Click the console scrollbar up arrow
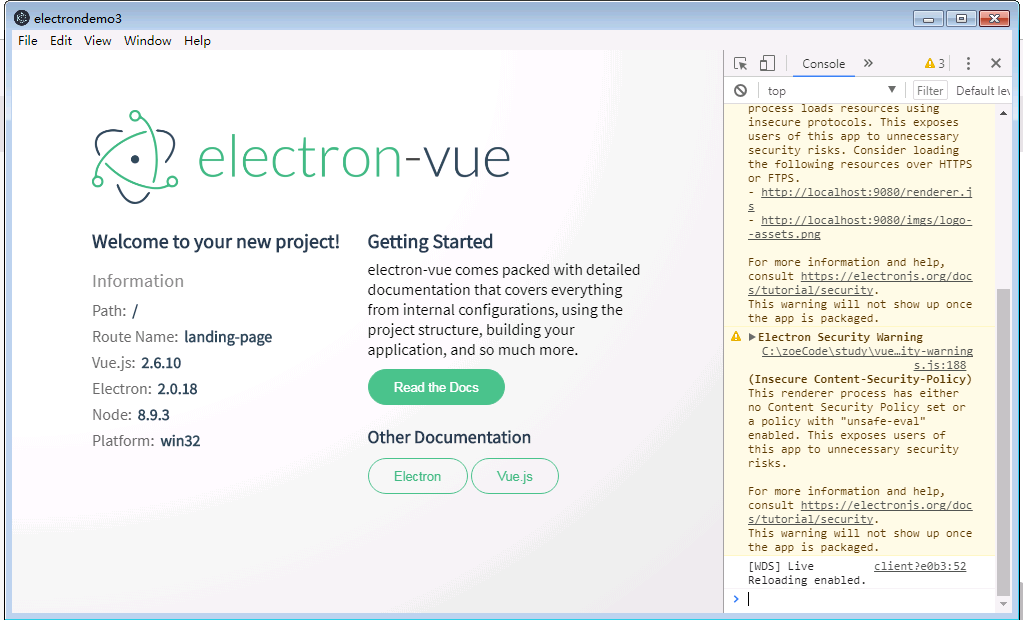 click(x=1003, y=113)
